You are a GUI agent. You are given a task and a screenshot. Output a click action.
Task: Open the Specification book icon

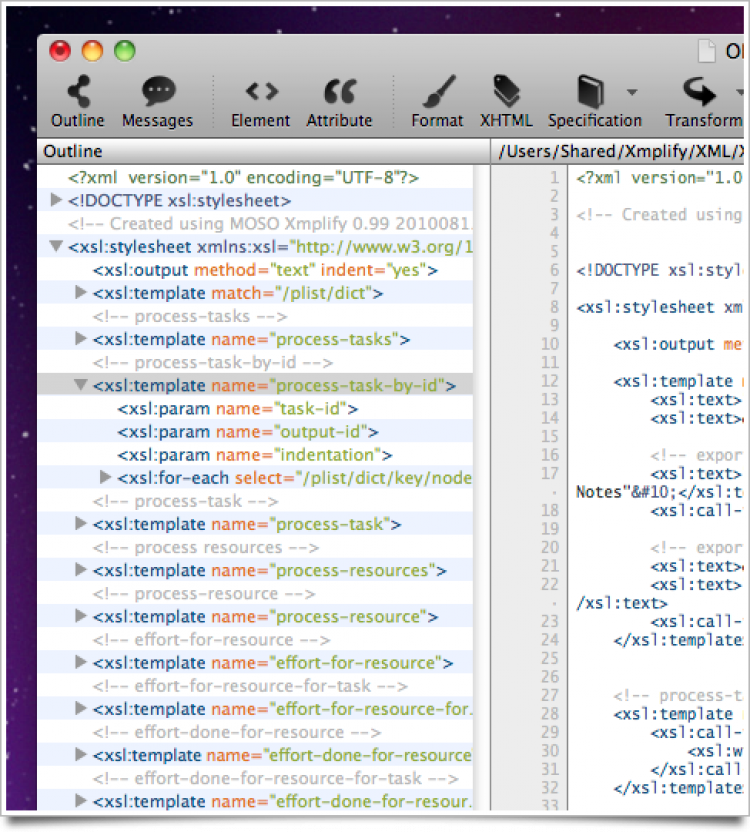[590, 91]
